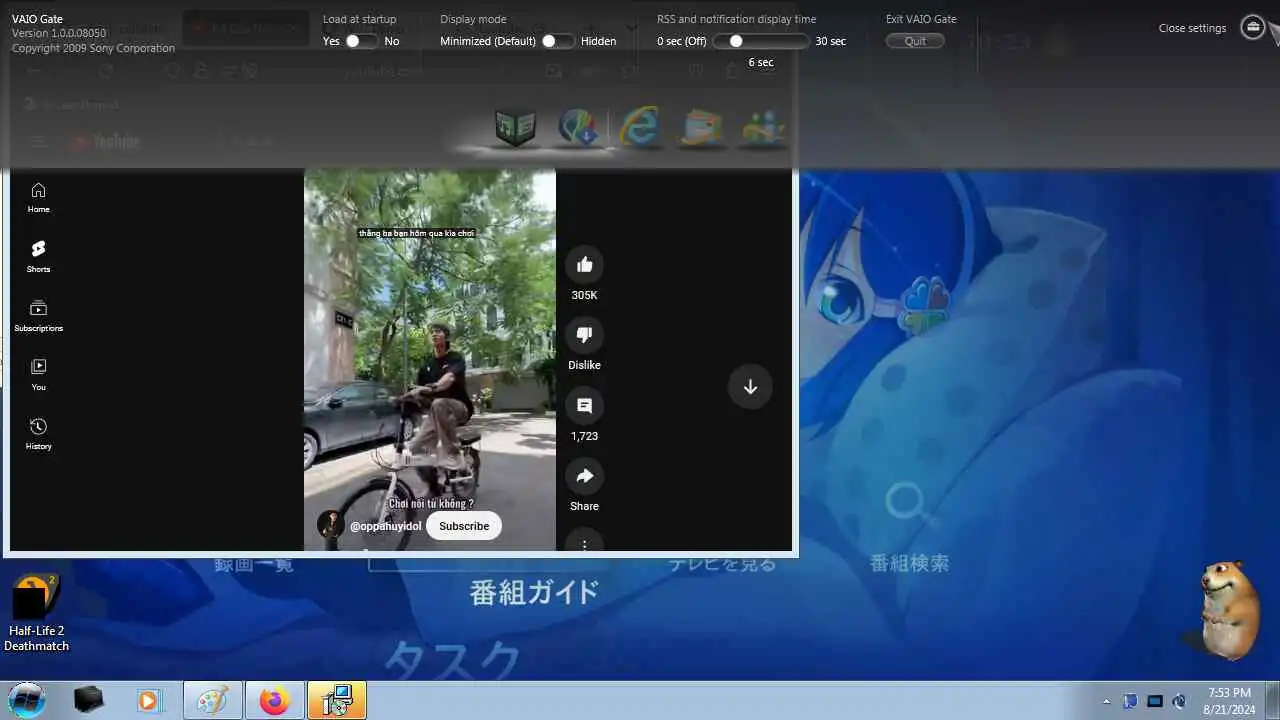Click the volume speaker icon in the tray

1180,701
